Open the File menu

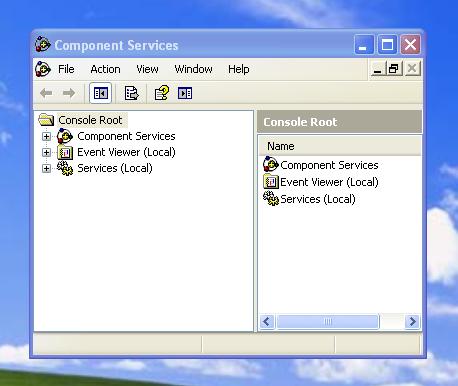[66, 69]
